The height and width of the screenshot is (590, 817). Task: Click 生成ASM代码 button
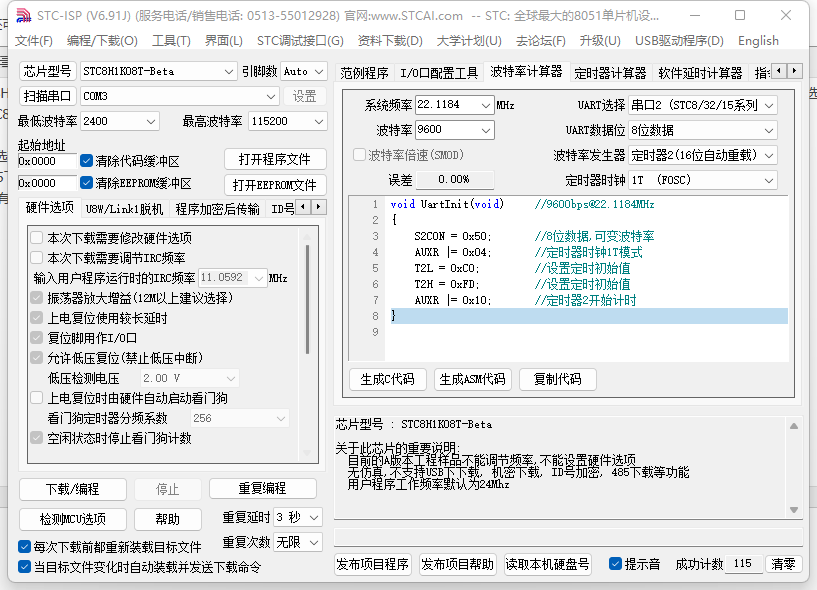click(472, 379)
